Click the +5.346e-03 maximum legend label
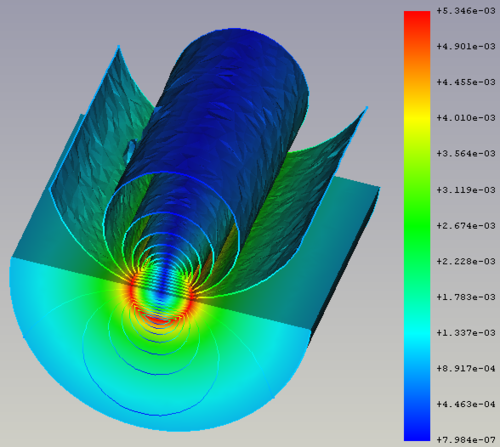 pyautogui.click(x=466, y=11)
